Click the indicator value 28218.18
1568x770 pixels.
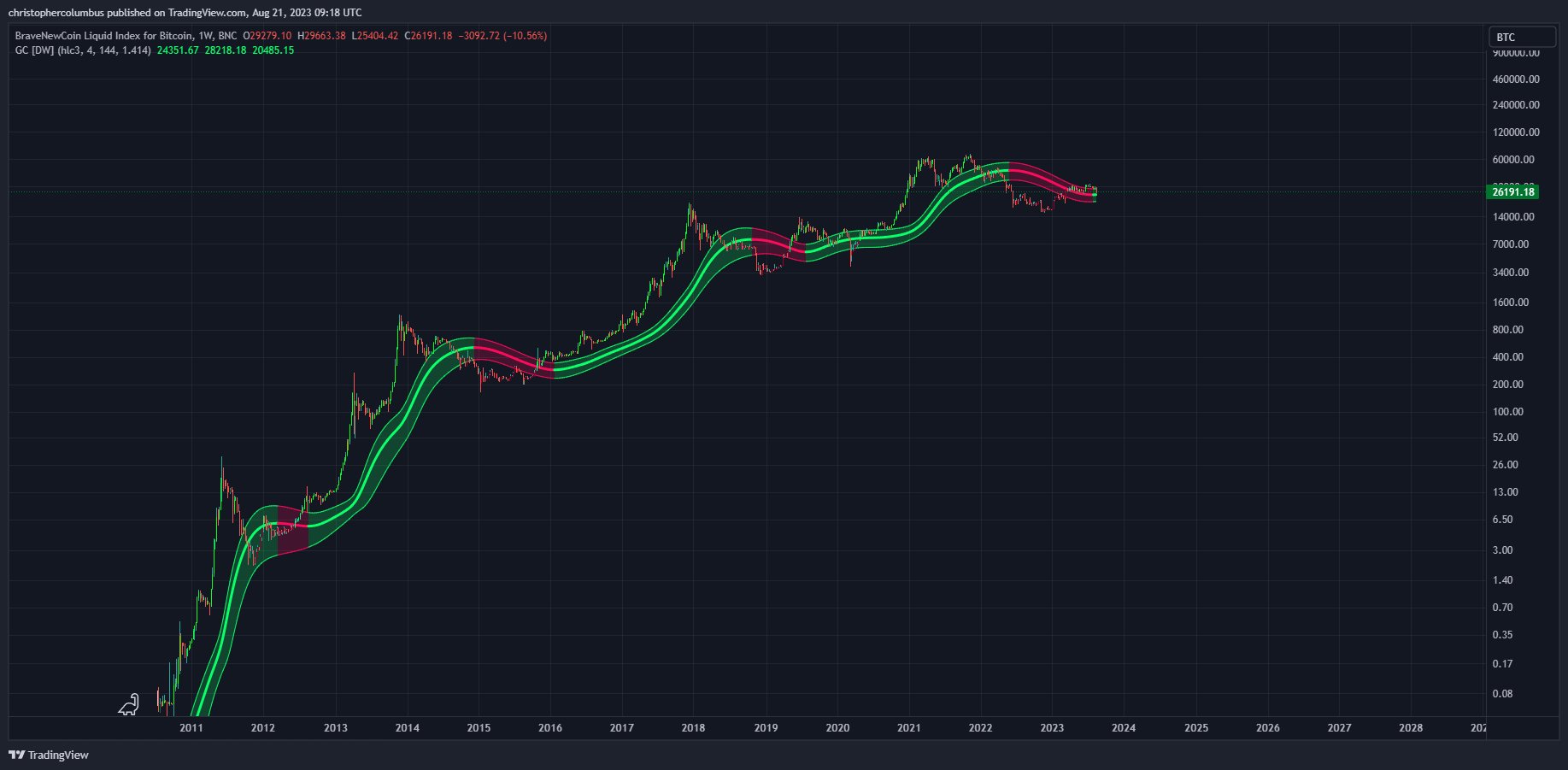pos(226,50)
